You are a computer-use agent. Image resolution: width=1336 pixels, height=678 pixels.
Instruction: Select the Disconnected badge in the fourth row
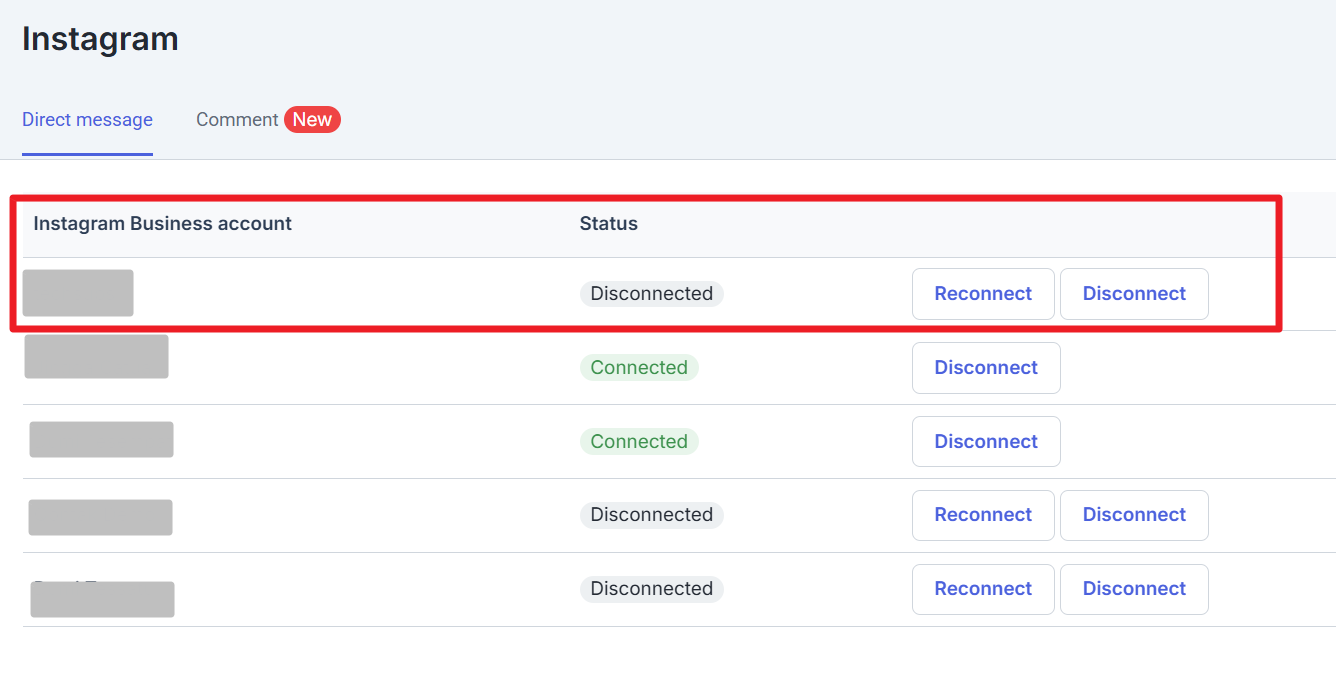651,515
